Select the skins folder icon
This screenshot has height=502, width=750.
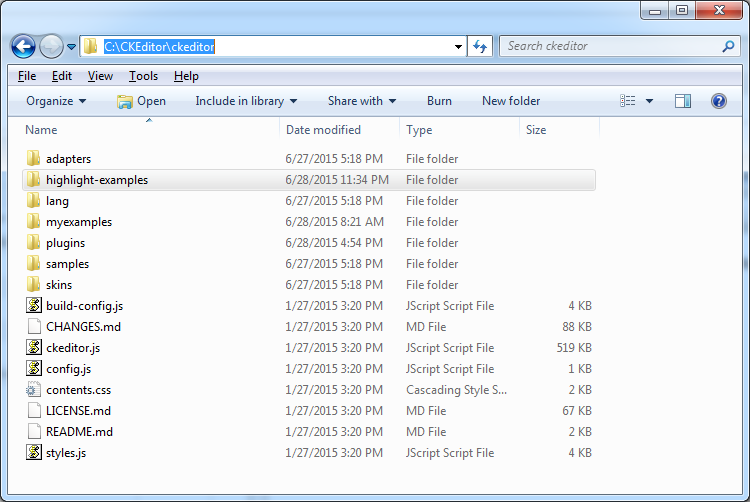tap(33, 284)
